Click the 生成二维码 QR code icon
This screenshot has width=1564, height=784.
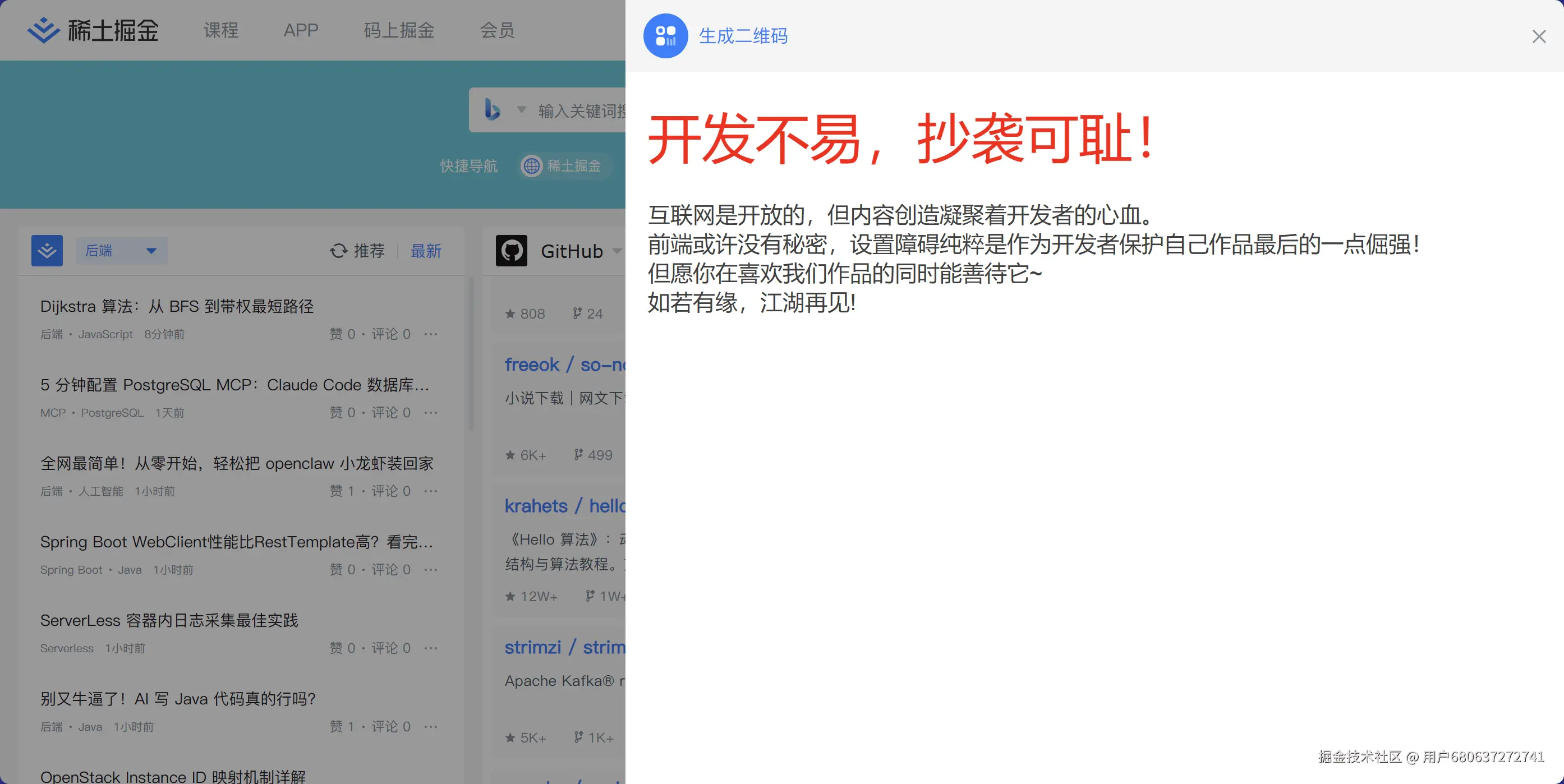point(665,36)
